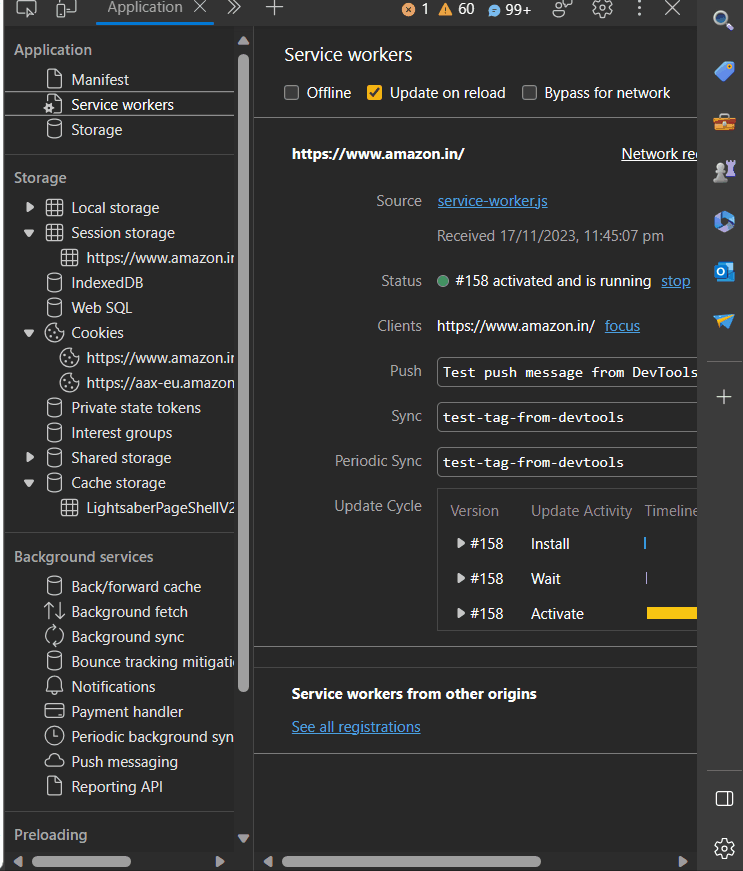Image resolution: width=743 pixels, height=871 pixels.
Task: Click See all registrations link
Action: click(x=356, y=727)
